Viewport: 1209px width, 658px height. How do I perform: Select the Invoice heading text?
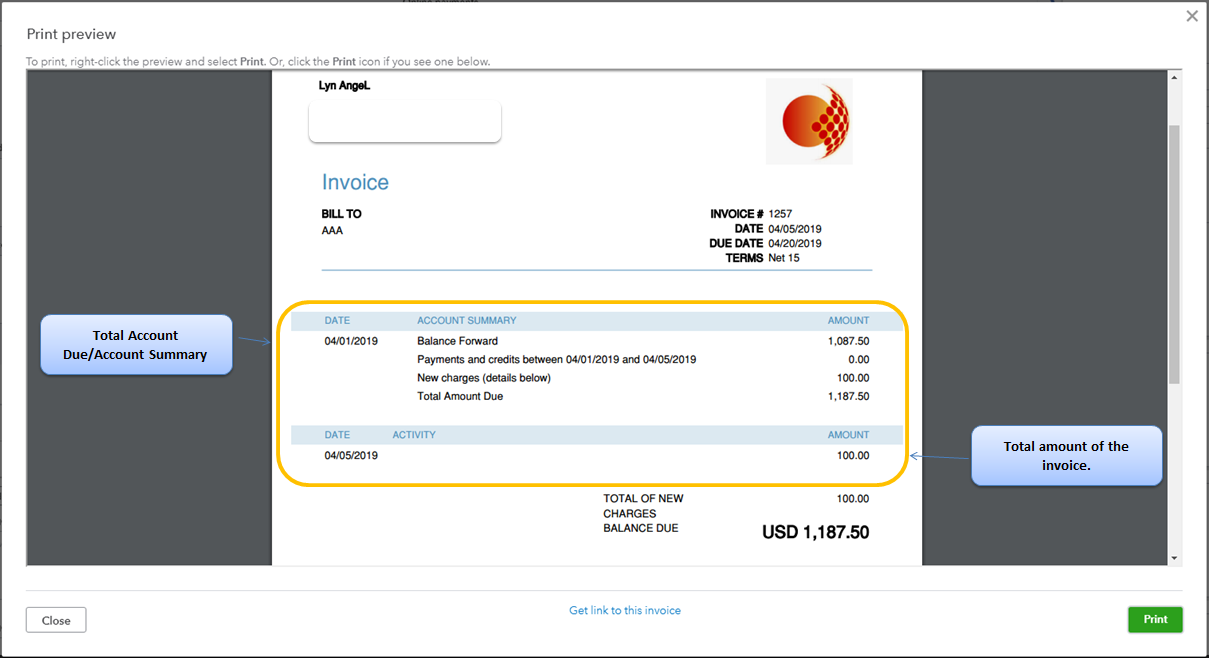pyautogui.click(x=355, y=182)
